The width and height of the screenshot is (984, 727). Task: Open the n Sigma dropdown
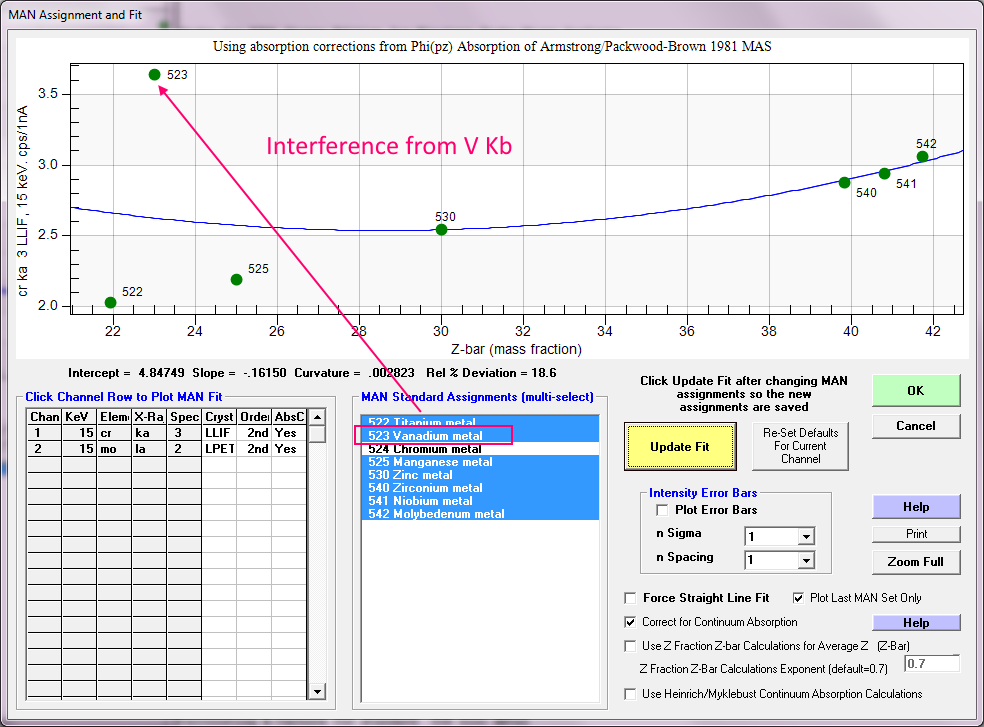pos(805,536)
